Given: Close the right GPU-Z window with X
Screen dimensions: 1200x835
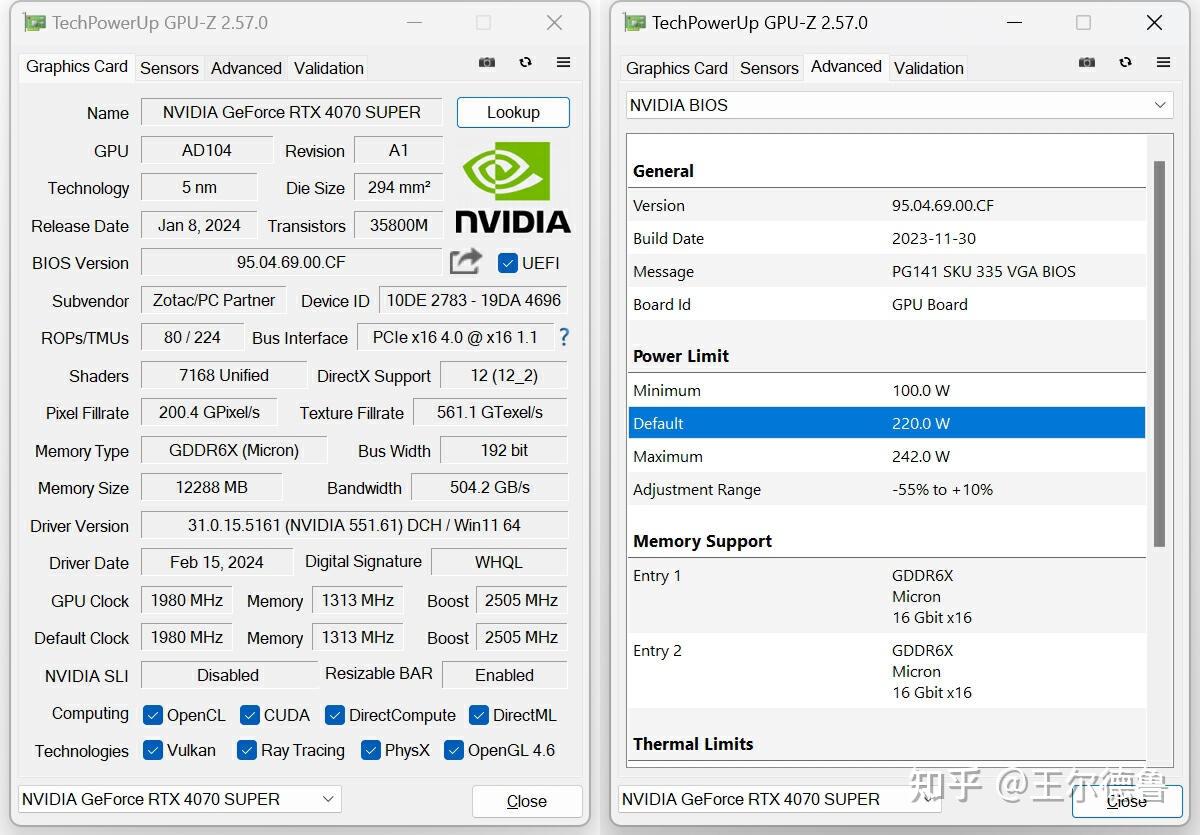Looking at the screenshot, I should [1154, 22].
